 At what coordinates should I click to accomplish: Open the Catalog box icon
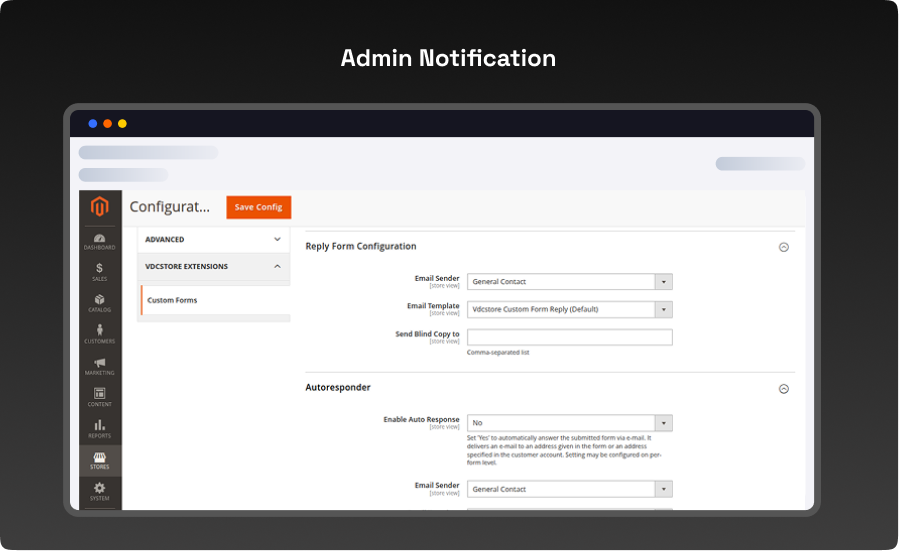click(99, 302)
